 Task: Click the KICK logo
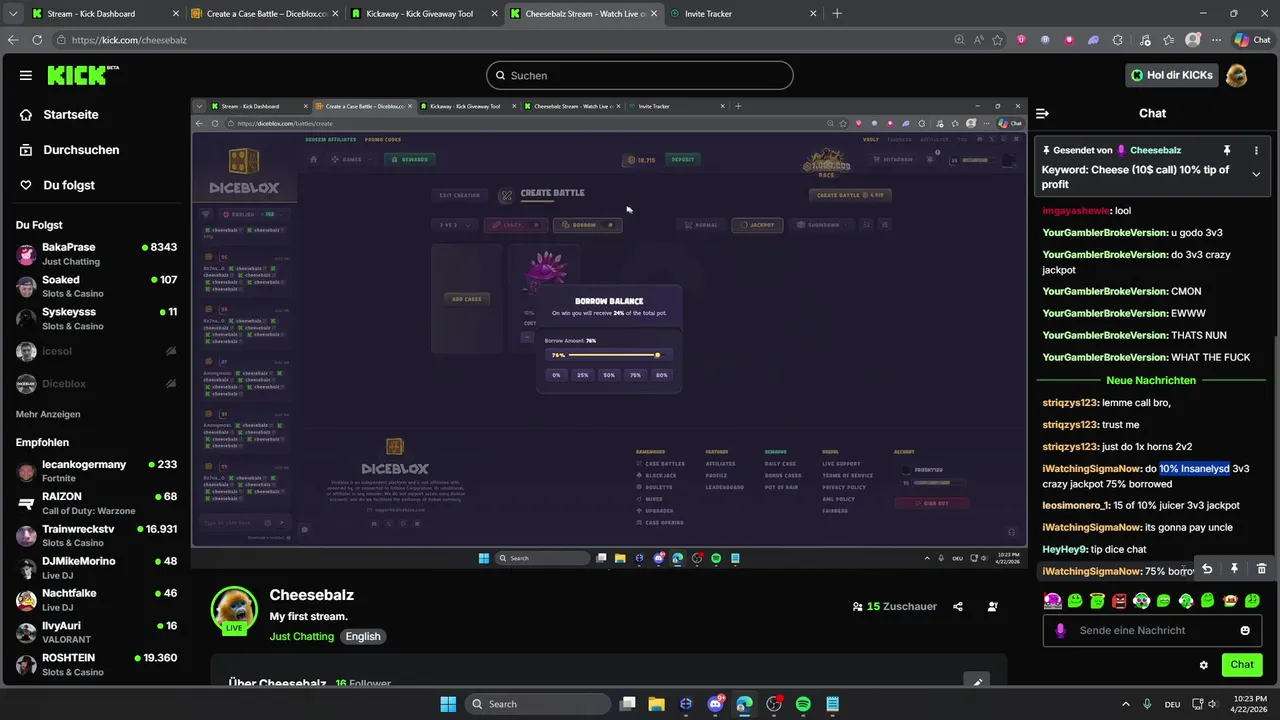pos(81,75)
